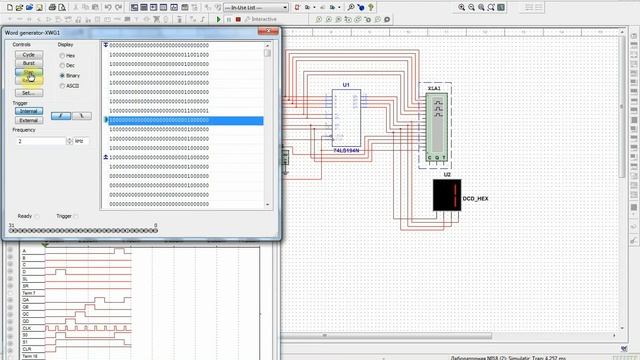Click the S0 signal label
This screenshot has height=360, width=640.
[25, 335]
